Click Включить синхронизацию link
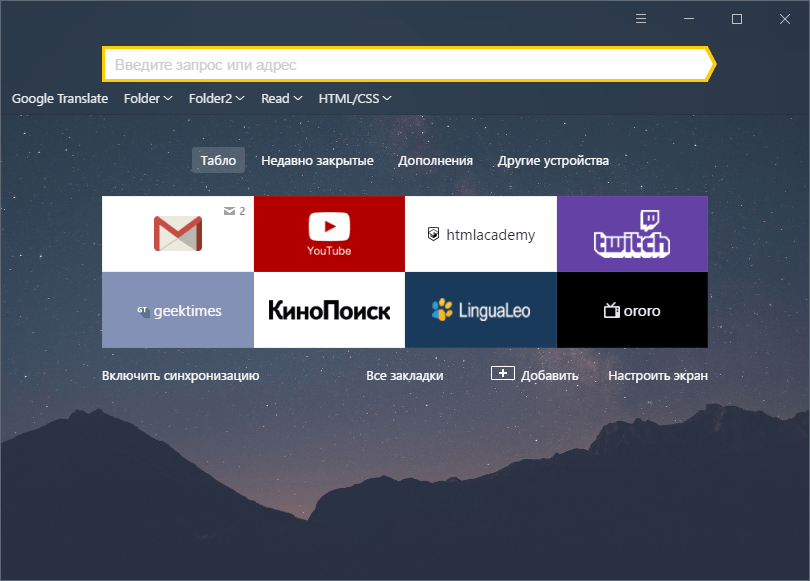This screenshot has height=581, width=810. point(180,375)
